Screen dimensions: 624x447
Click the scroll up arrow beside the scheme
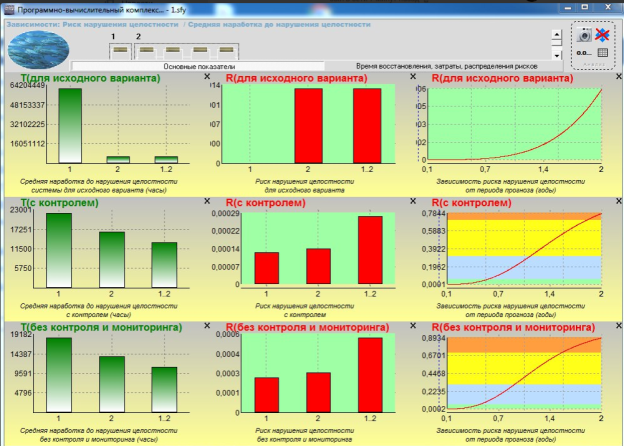[x=557, y=34]
